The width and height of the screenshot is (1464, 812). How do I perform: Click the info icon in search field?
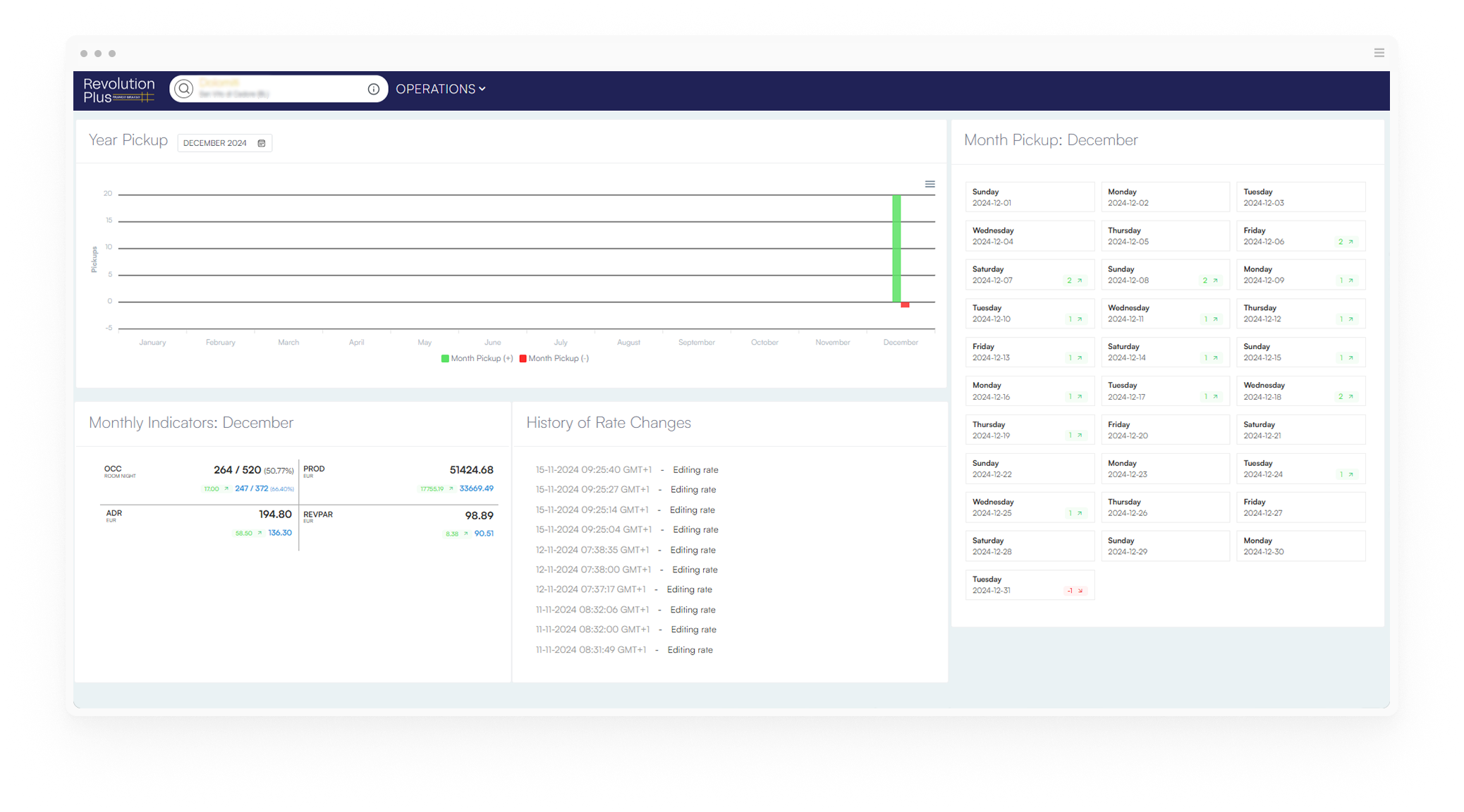[374, 89]
